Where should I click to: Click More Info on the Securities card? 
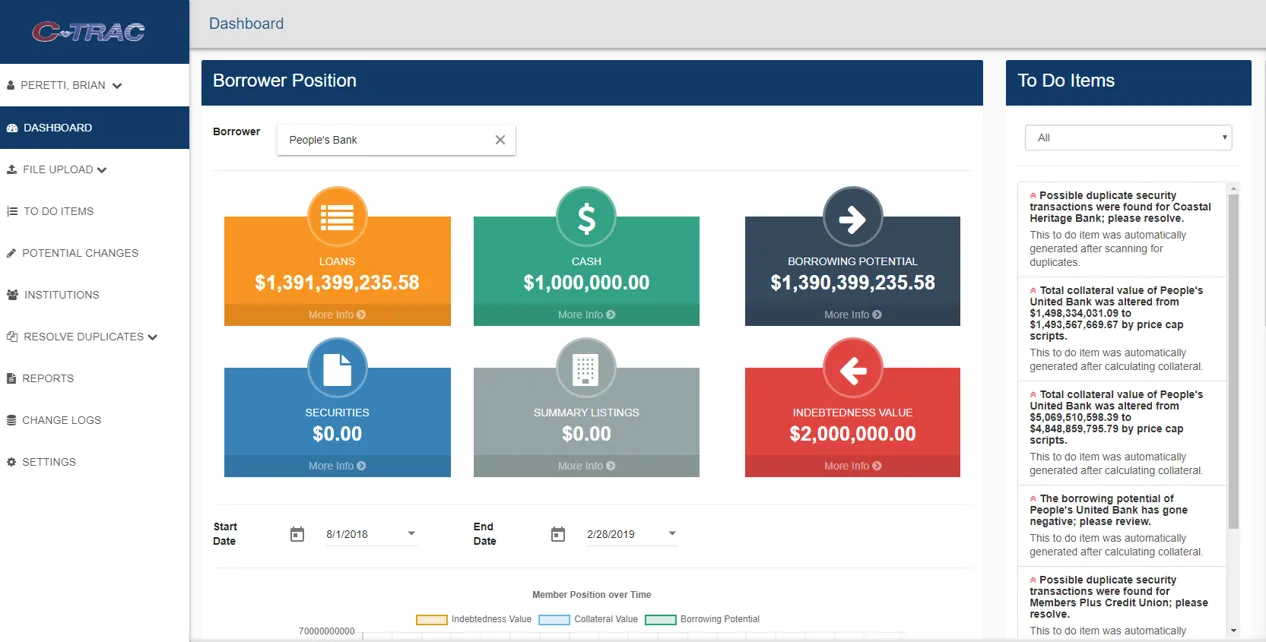[x=337, y=466]
